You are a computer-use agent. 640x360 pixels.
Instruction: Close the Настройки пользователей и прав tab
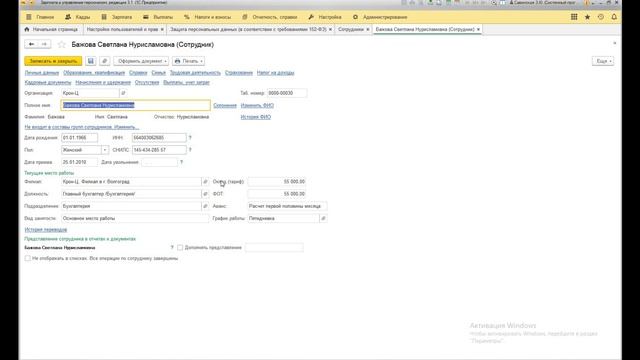(162, 29)
